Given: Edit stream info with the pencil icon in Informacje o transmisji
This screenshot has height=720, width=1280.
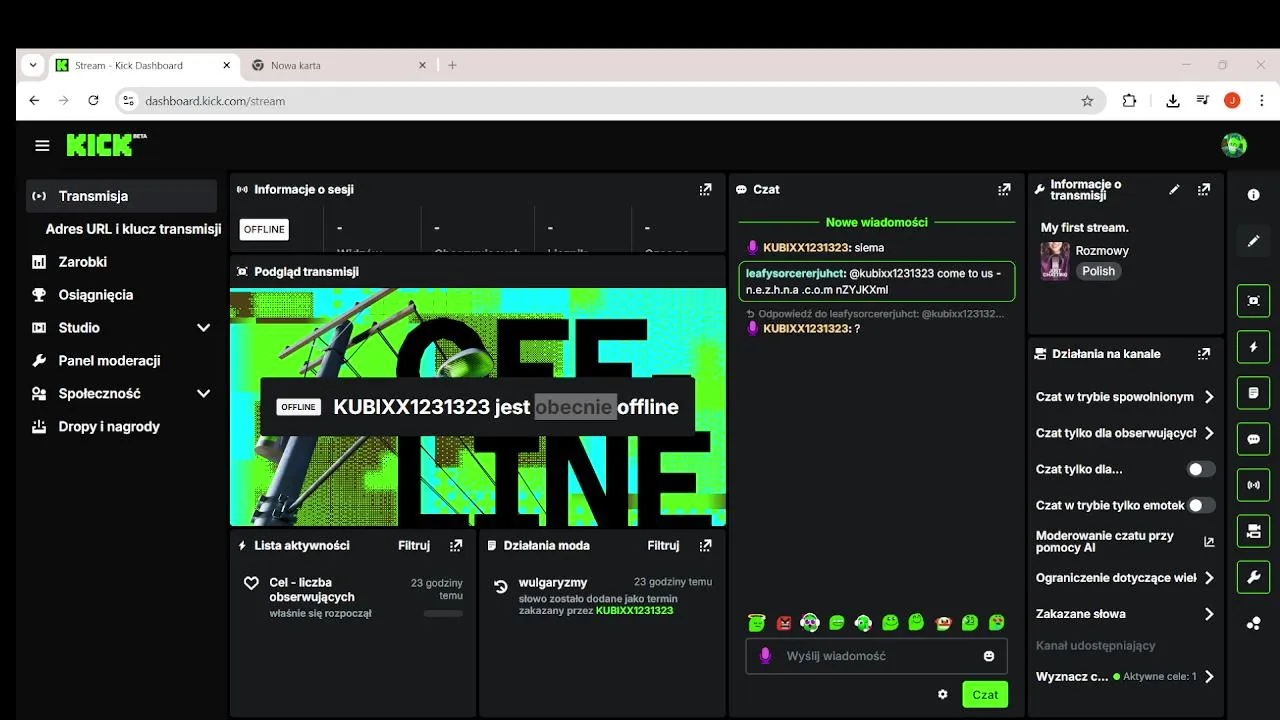Looking at the screenshot, I should pyautogui.click(x=1174, y=189).
